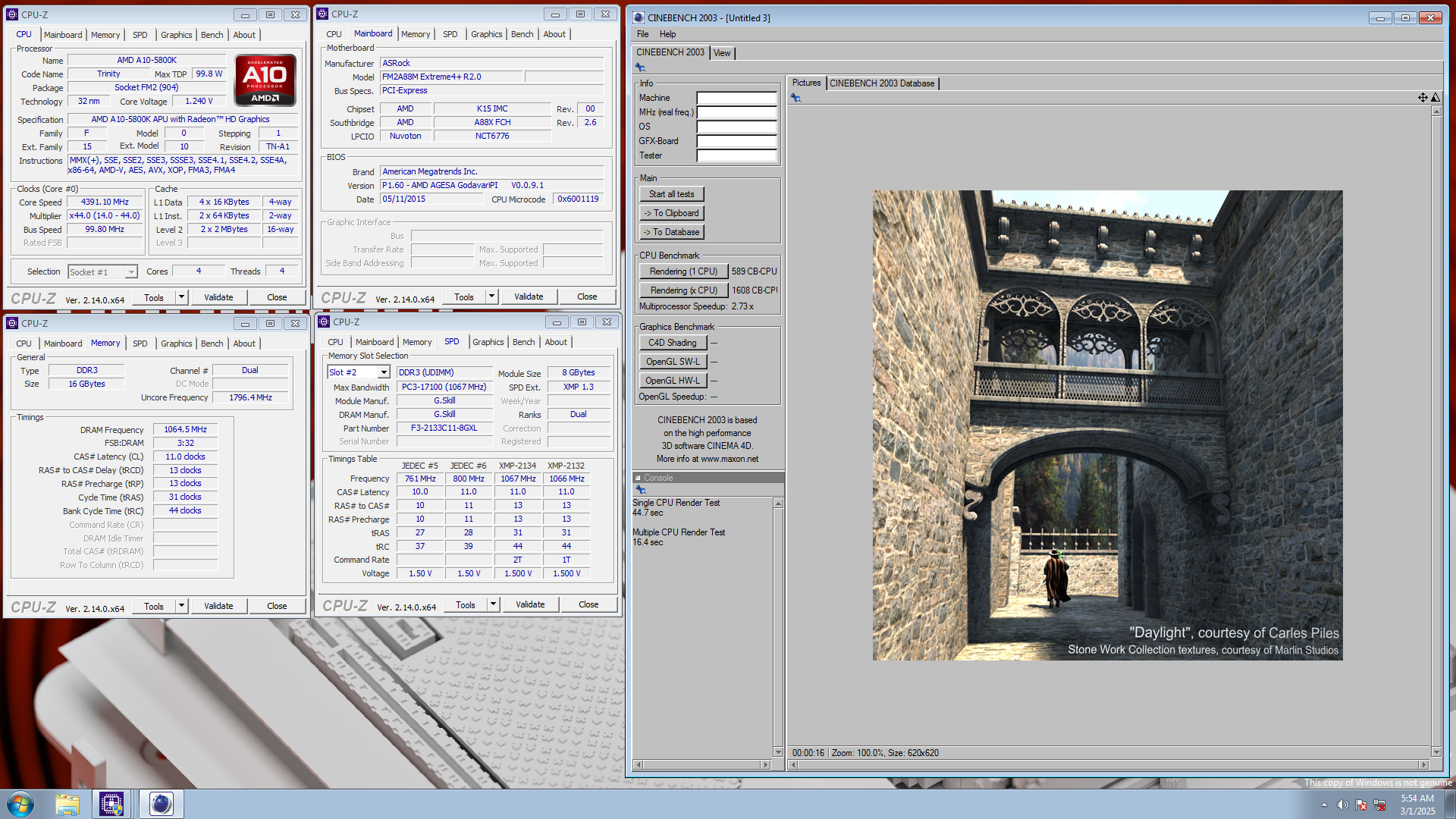The width and height of the screenshot is (1456, 819).
Task: Open the Socket #1 selection dropdown
Action: point(131,272)
